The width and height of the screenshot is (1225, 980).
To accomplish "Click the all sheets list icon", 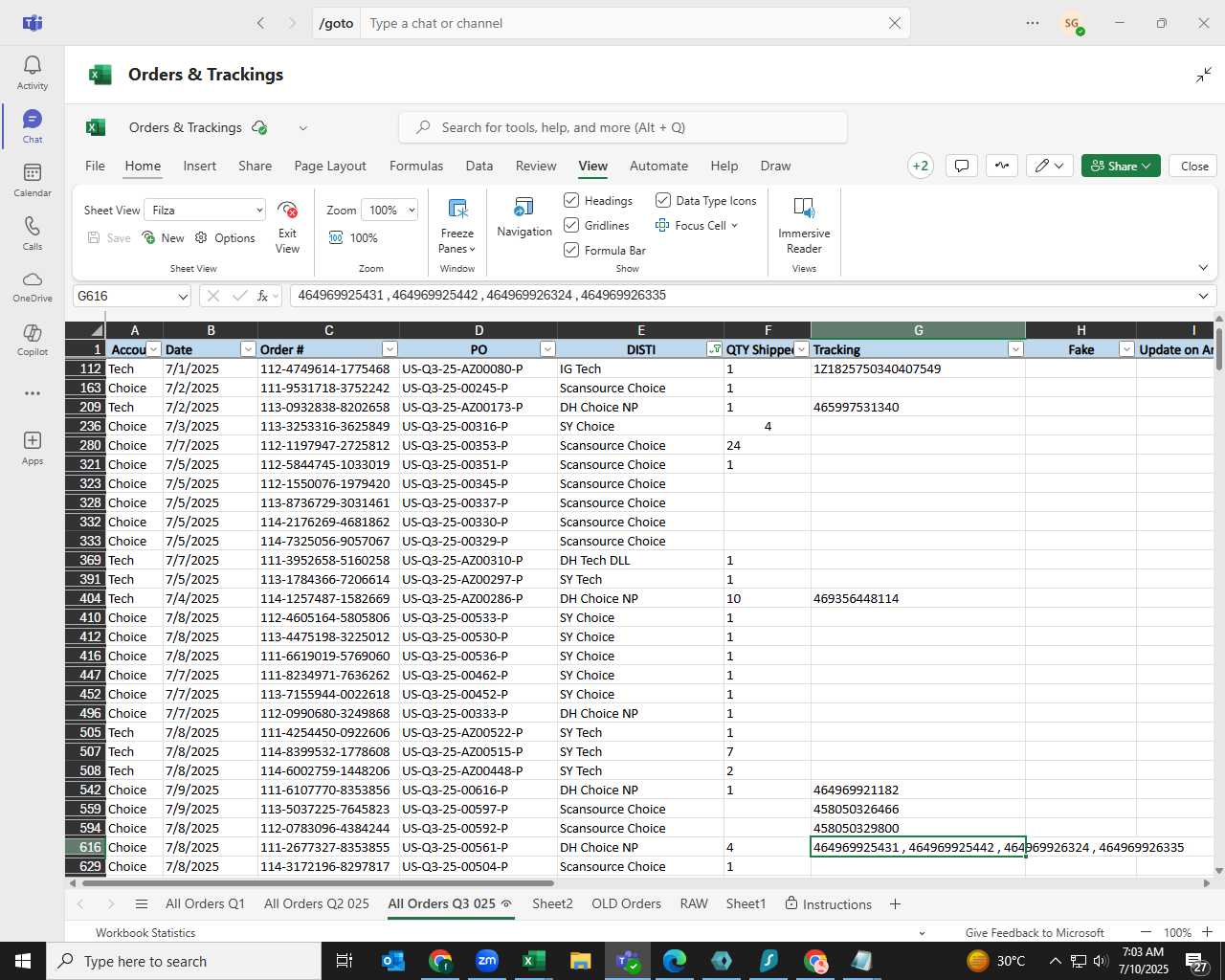I will coord(142,904).
